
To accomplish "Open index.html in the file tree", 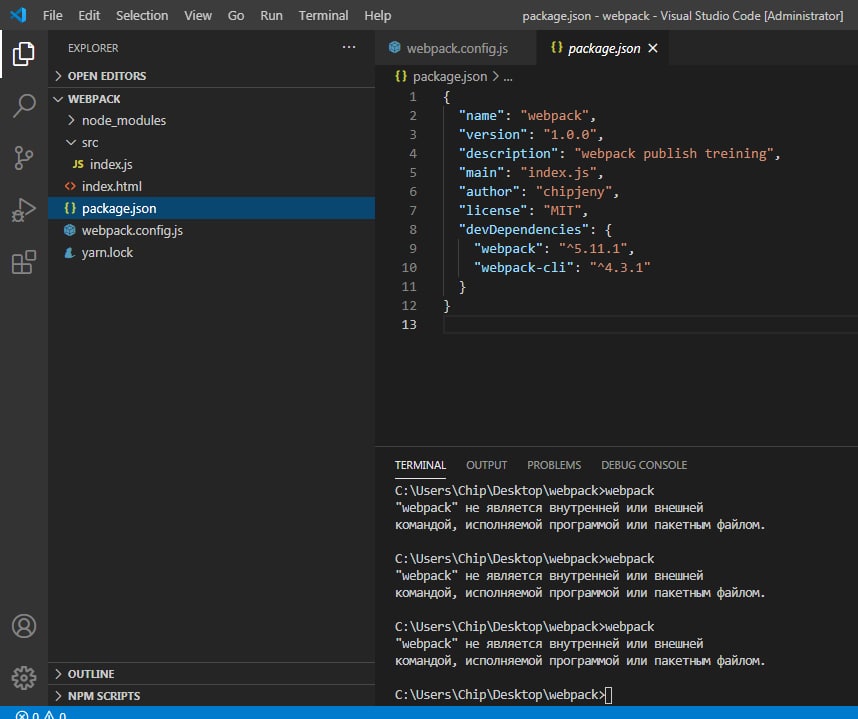I will (x=211, y=186).
